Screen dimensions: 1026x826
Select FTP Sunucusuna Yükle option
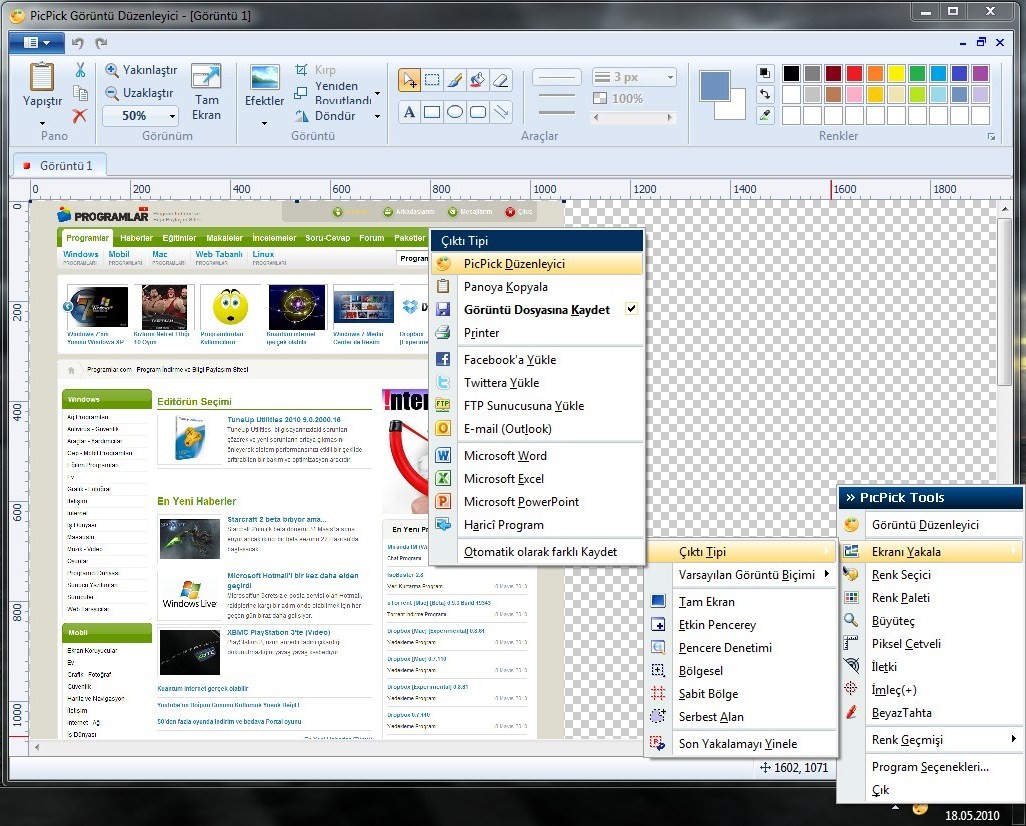[x=537, y=406]
